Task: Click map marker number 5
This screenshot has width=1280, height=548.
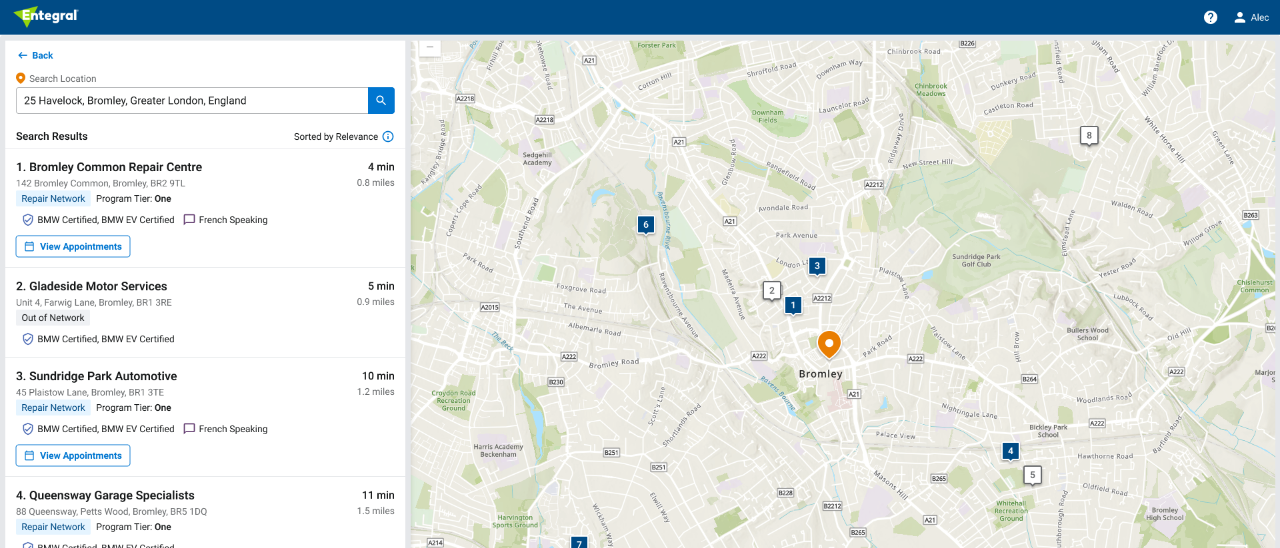Action: tap(1033, 475)
